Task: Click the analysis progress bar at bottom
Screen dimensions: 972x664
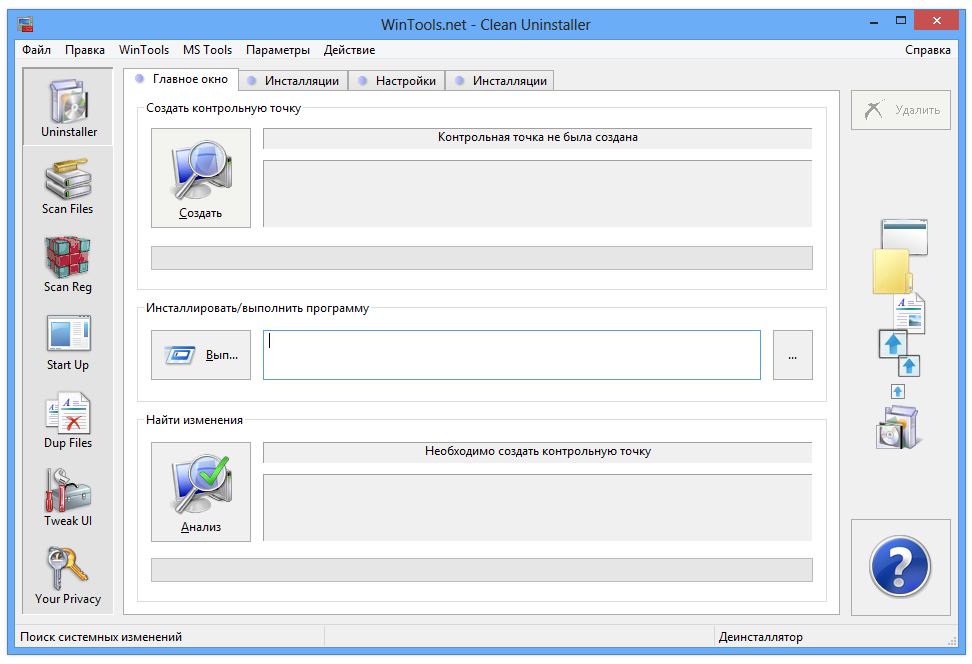Action: [x=482, y=570]
